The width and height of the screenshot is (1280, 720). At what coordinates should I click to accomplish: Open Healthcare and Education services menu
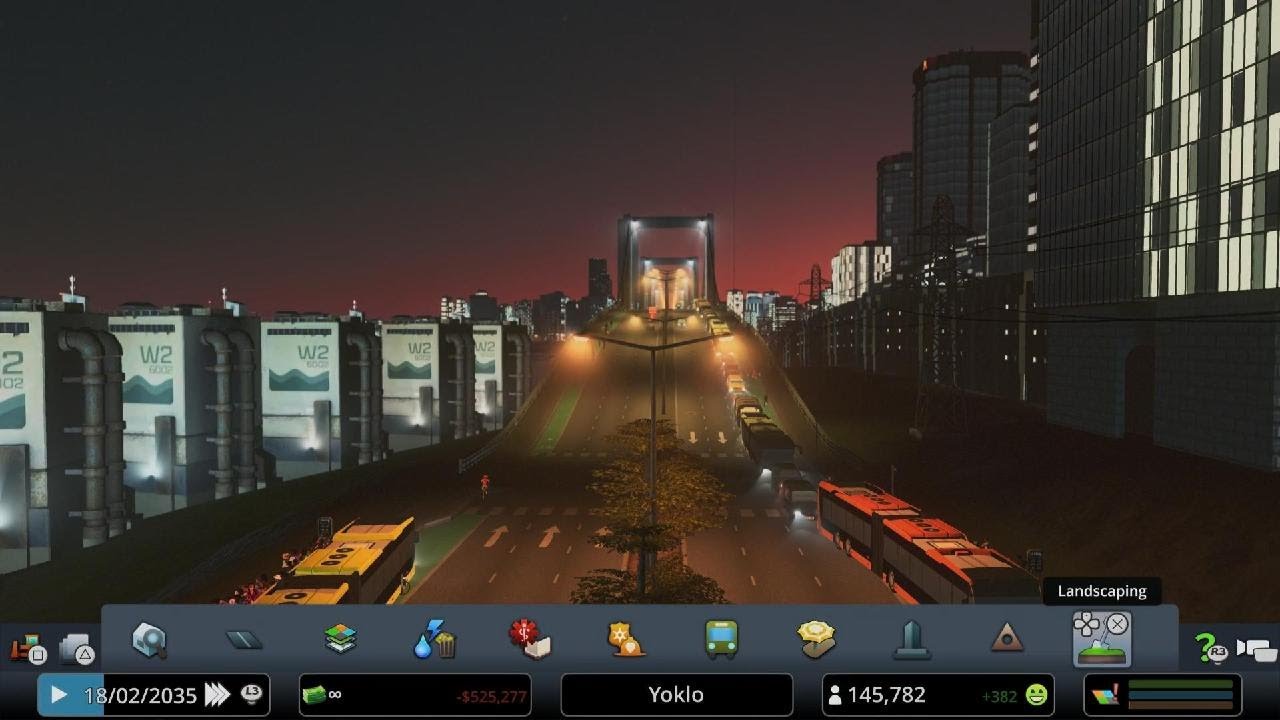[530, 640]
